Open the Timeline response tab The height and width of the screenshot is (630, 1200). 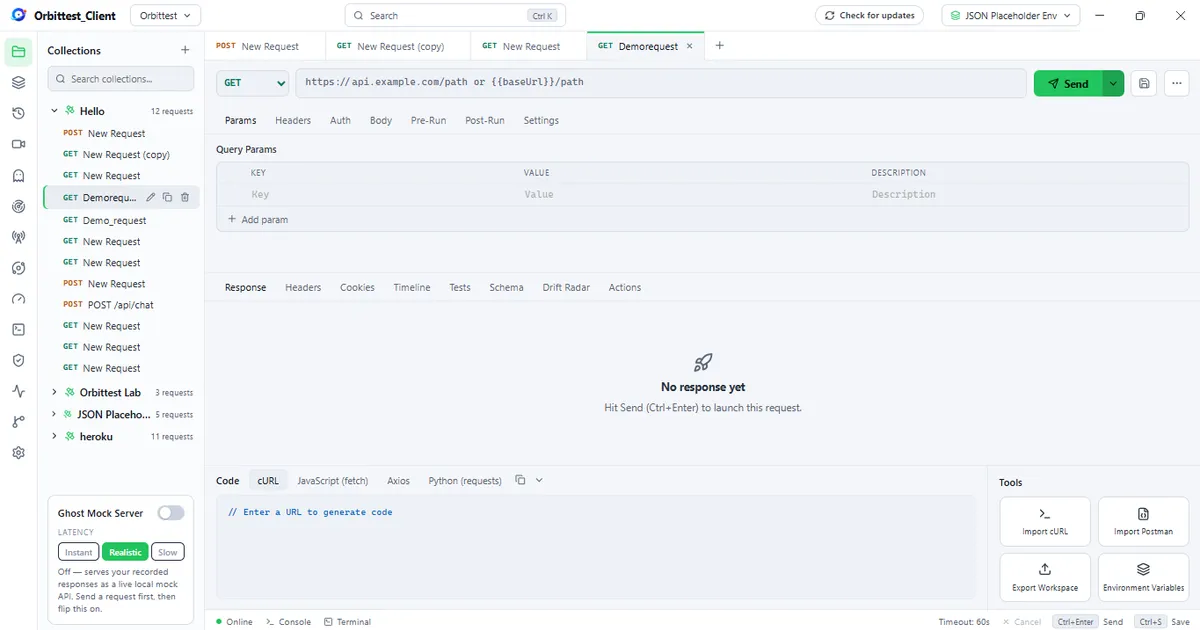(412, 287)
